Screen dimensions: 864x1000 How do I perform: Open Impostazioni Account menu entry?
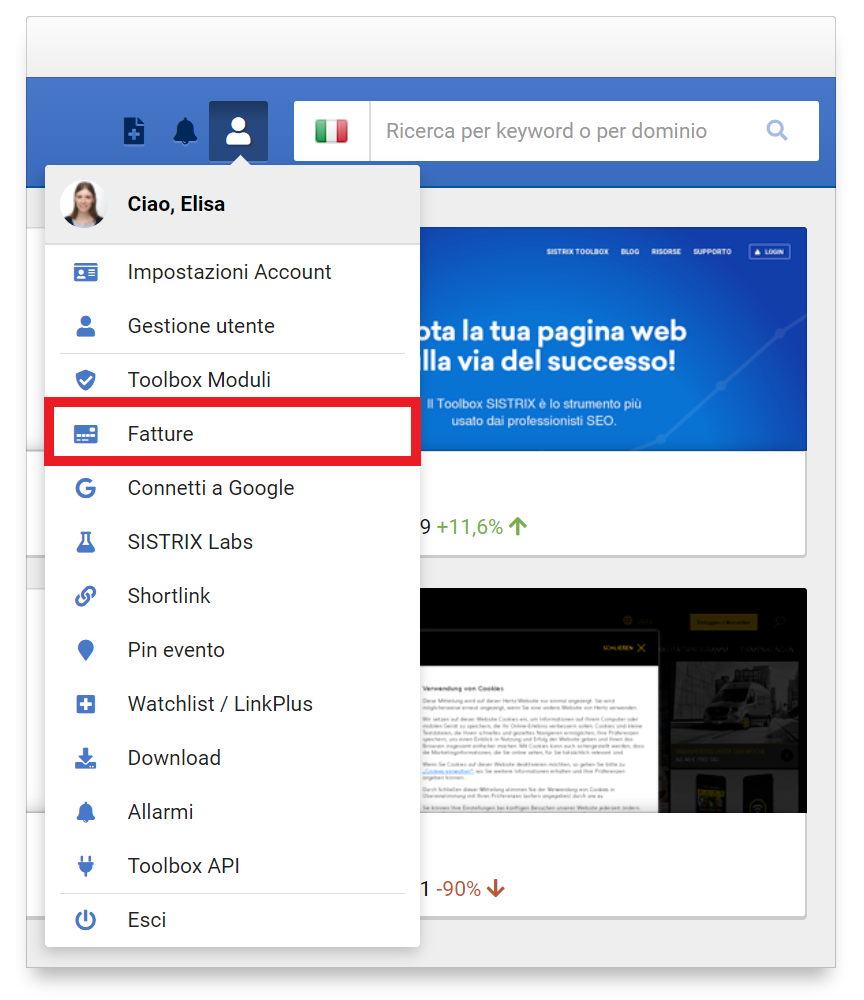(x=229, y=272)
